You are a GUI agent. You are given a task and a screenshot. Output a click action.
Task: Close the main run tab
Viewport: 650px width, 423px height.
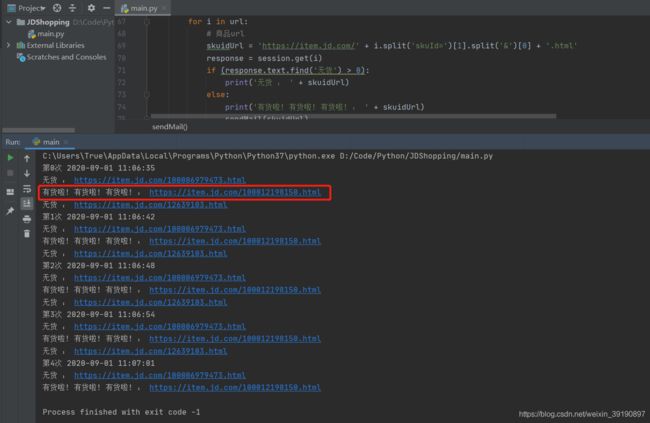[x=66, y=142]
